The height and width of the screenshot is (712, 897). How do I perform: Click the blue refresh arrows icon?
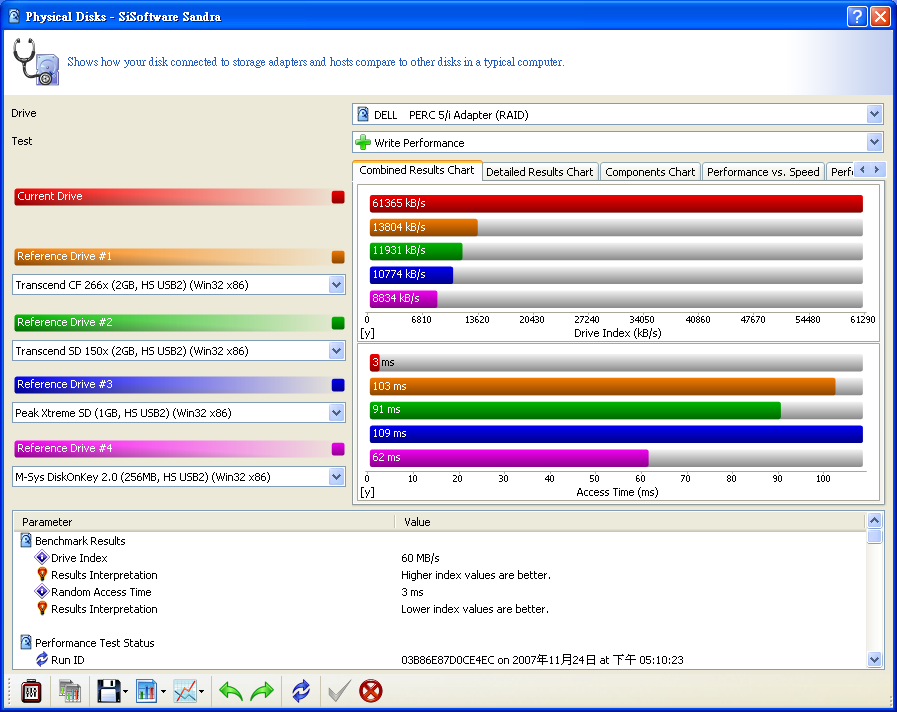(301, 691)
